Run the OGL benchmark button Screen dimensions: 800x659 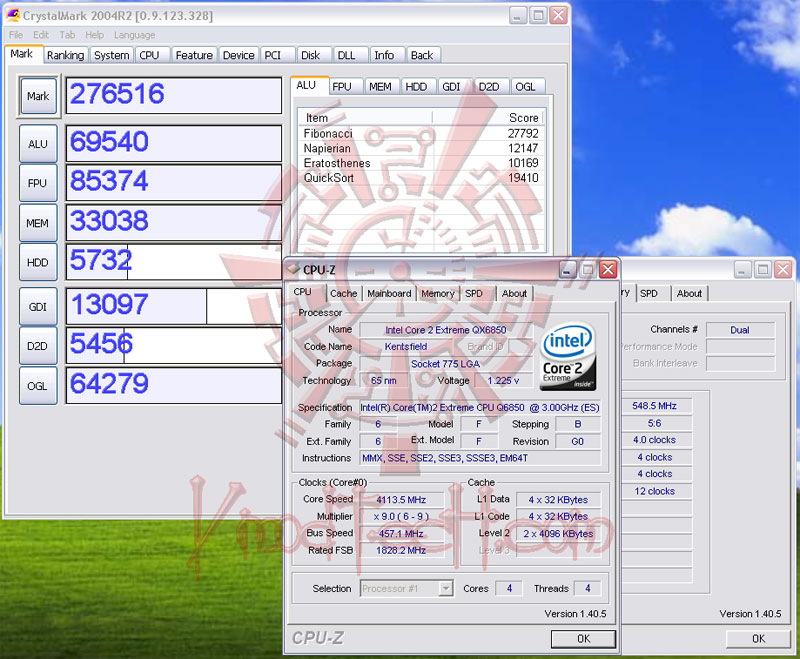tap(38, 386)
